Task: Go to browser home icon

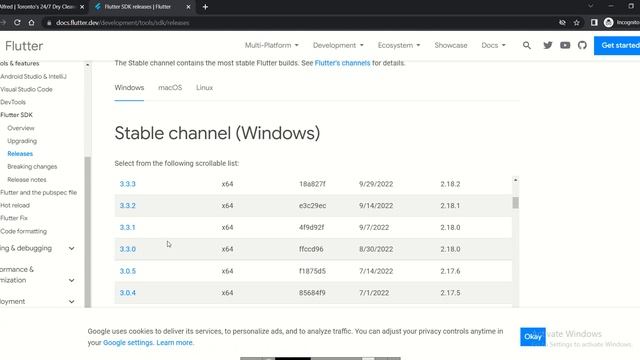Action: 31,22
